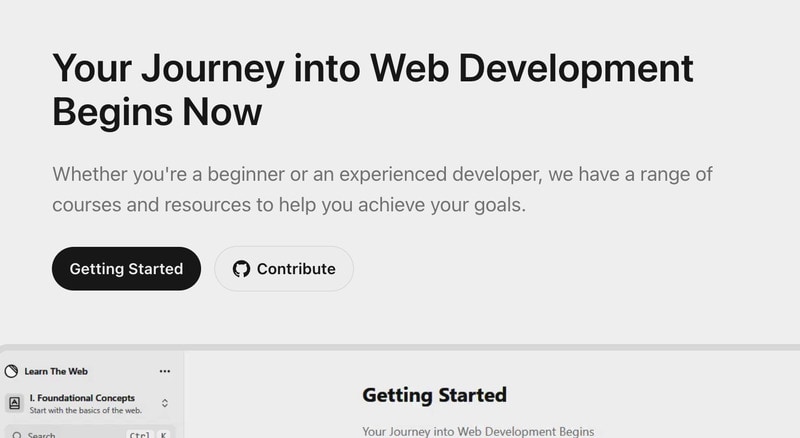This screenshot has height=438, width=800.
Task: Click the Contribute button label
Action: pyautogui.click(x=296, y=269)
